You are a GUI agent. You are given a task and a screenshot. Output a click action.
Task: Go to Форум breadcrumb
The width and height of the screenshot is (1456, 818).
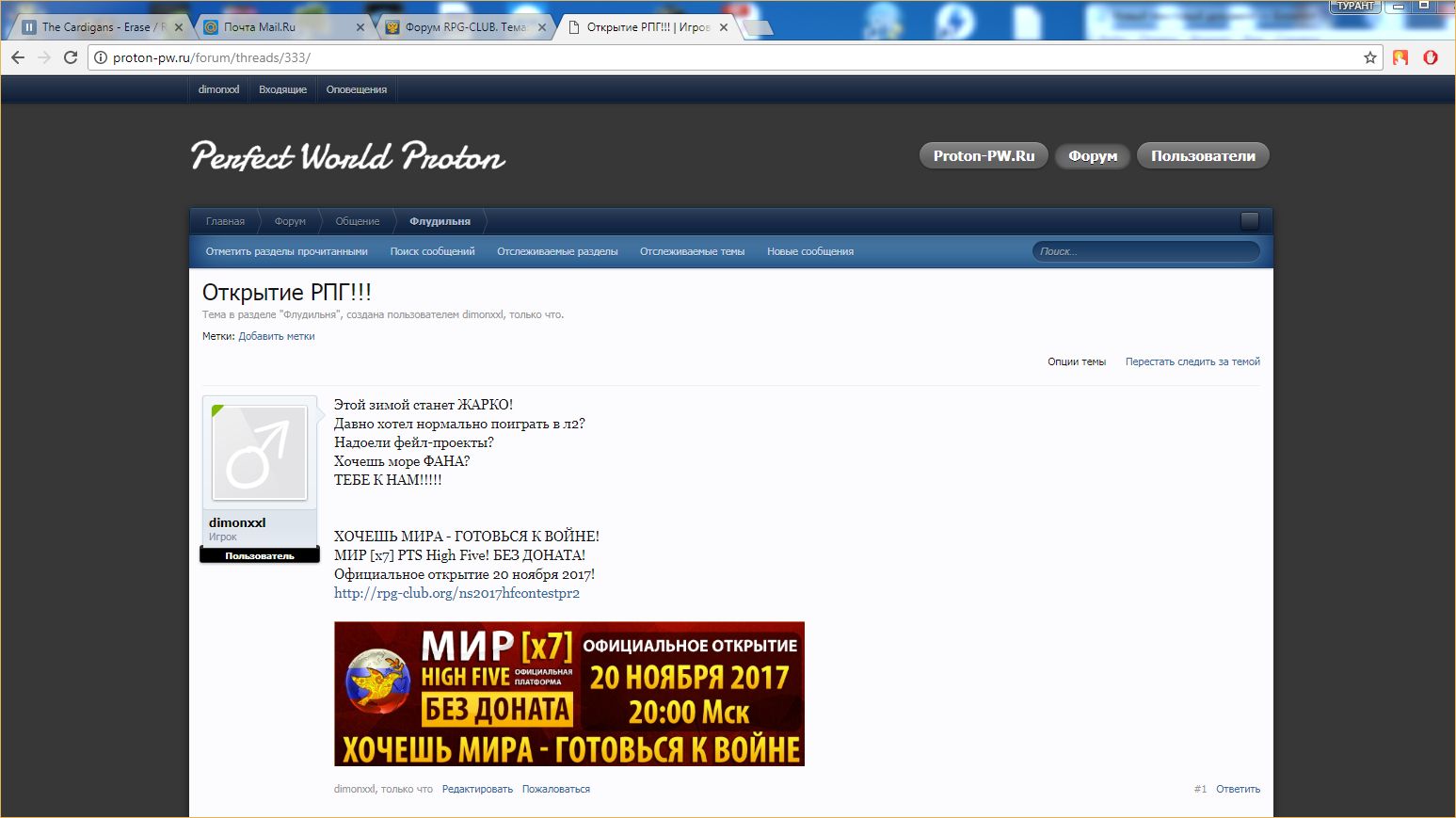click(290, 221)
